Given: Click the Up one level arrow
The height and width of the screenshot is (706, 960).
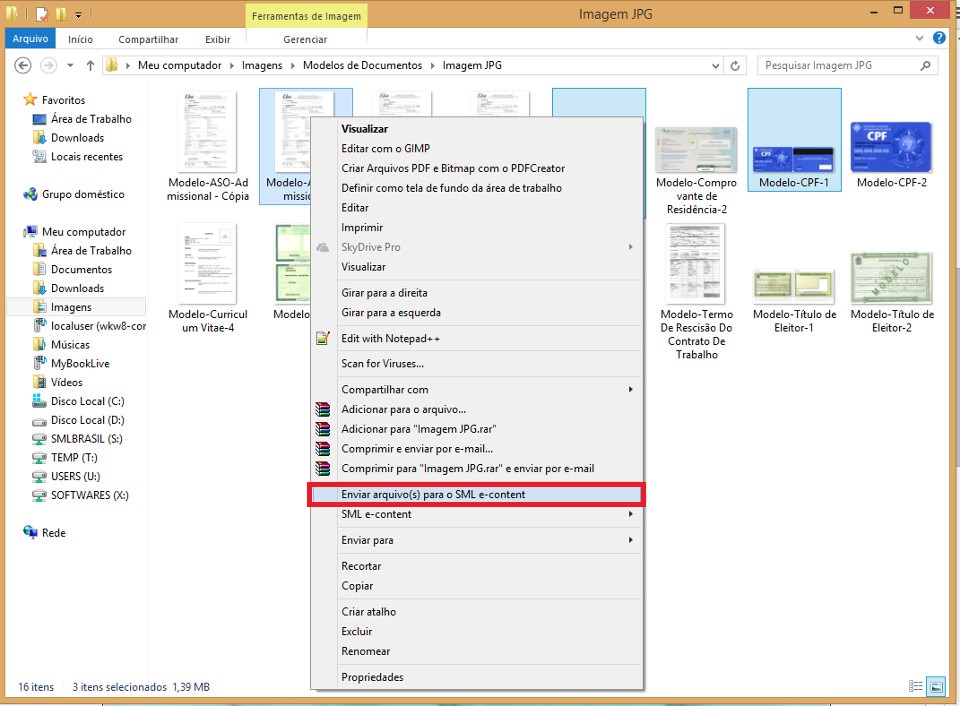Looking at the screenshot, I should (x=90, y=66).
